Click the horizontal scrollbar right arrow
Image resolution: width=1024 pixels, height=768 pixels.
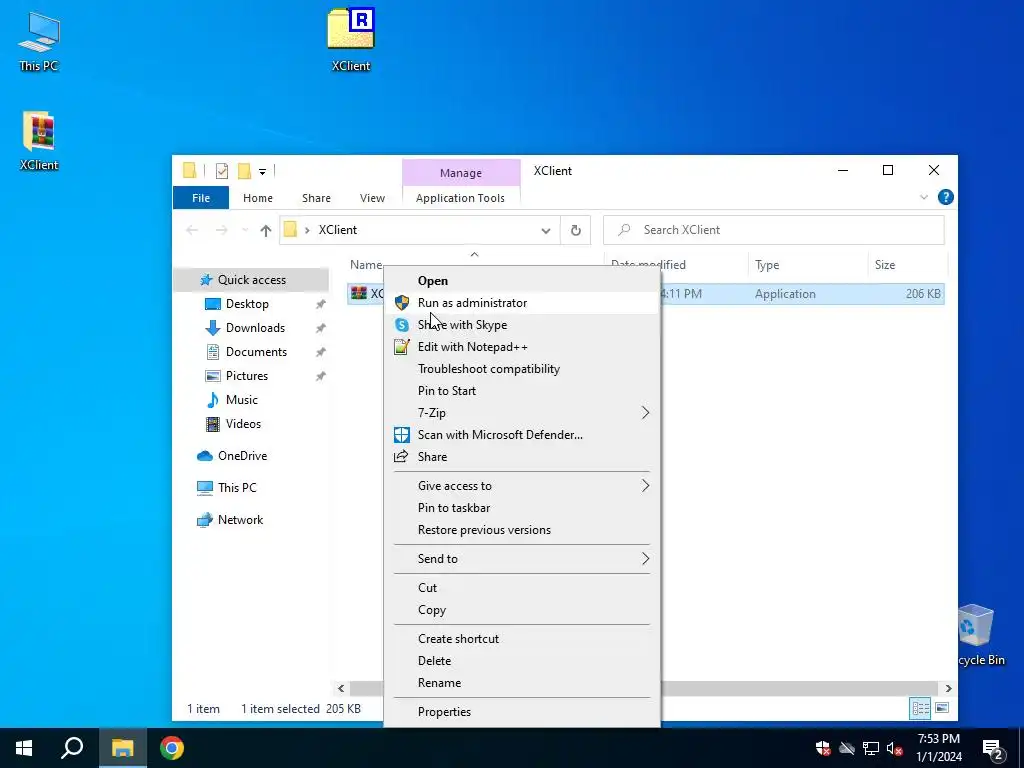(x=948, y=688)
